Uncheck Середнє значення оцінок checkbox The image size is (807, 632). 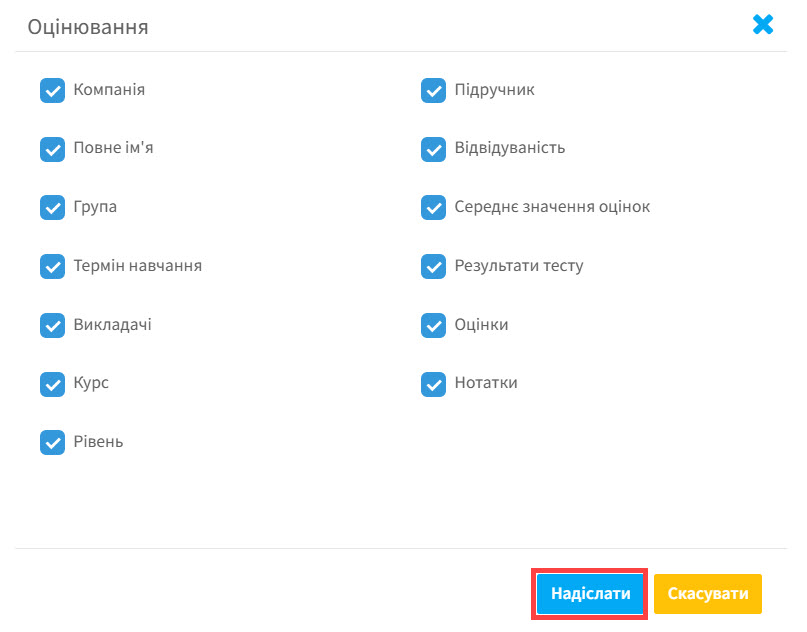433,208
